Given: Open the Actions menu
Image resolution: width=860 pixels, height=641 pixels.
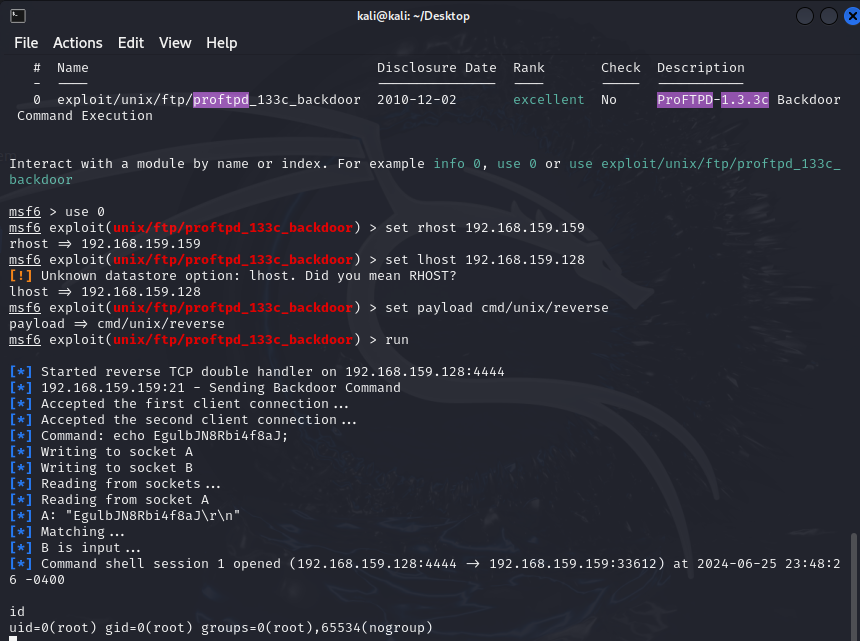Looking at the screenshot, I should (x=77, y=43).
